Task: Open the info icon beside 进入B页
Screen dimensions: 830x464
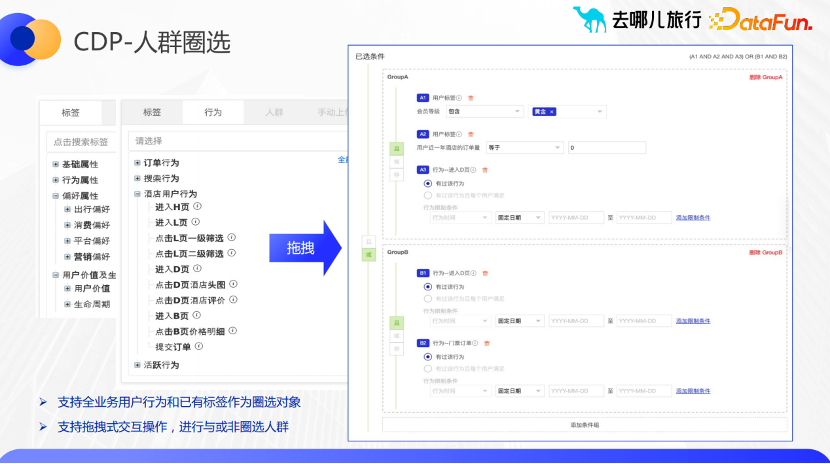Action: (196, 315)
